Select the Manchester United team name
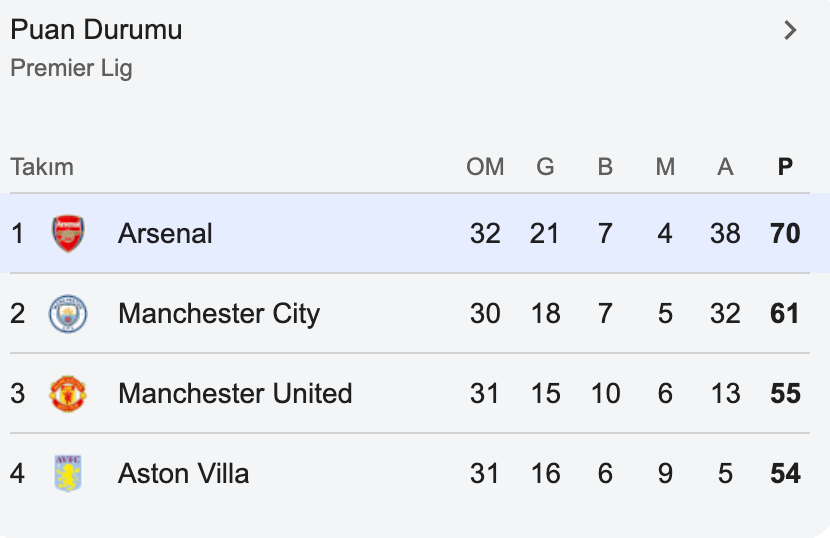 [235, 394]
